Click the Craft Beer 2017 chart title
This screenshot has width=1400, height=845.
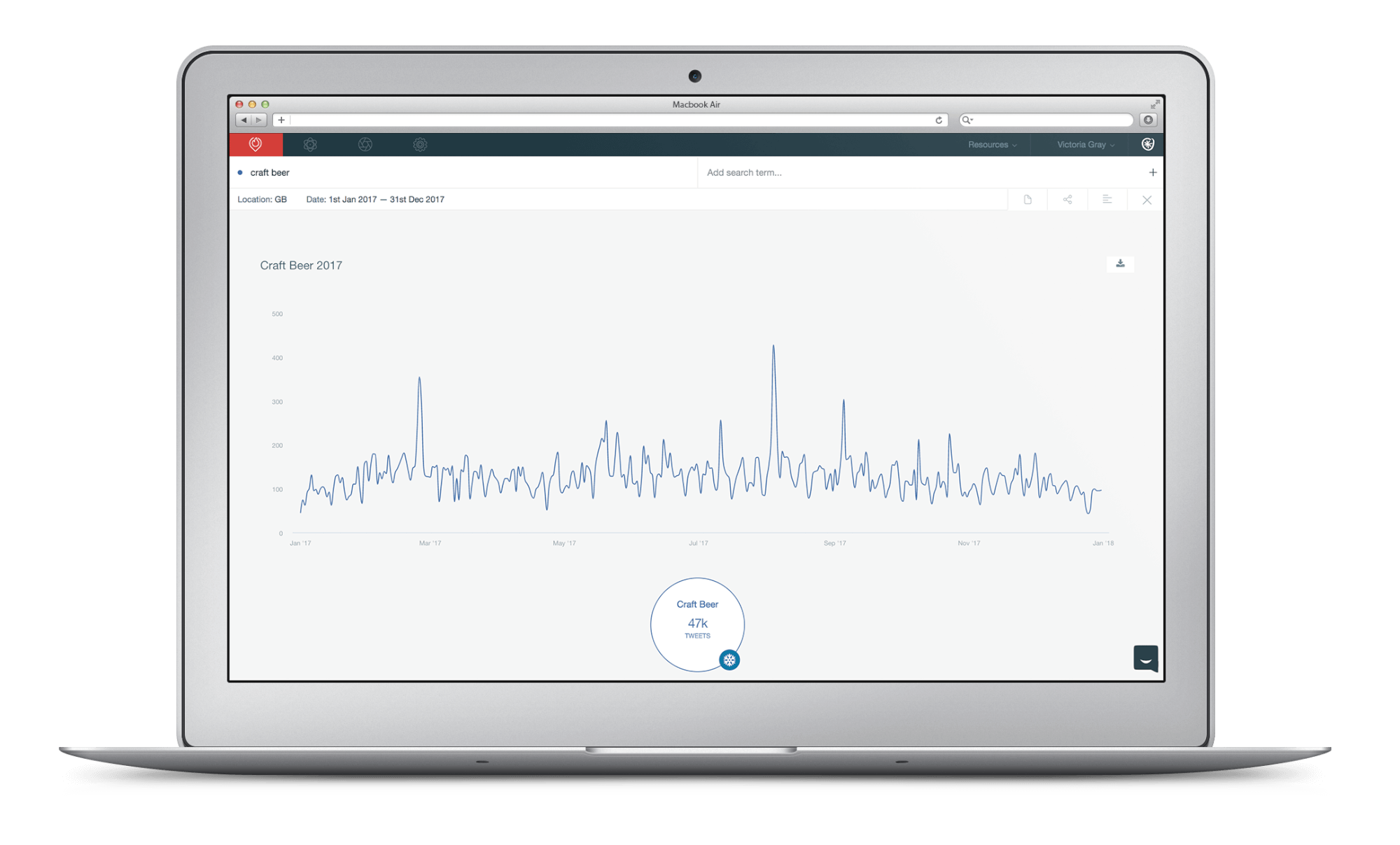click(301, 265)
